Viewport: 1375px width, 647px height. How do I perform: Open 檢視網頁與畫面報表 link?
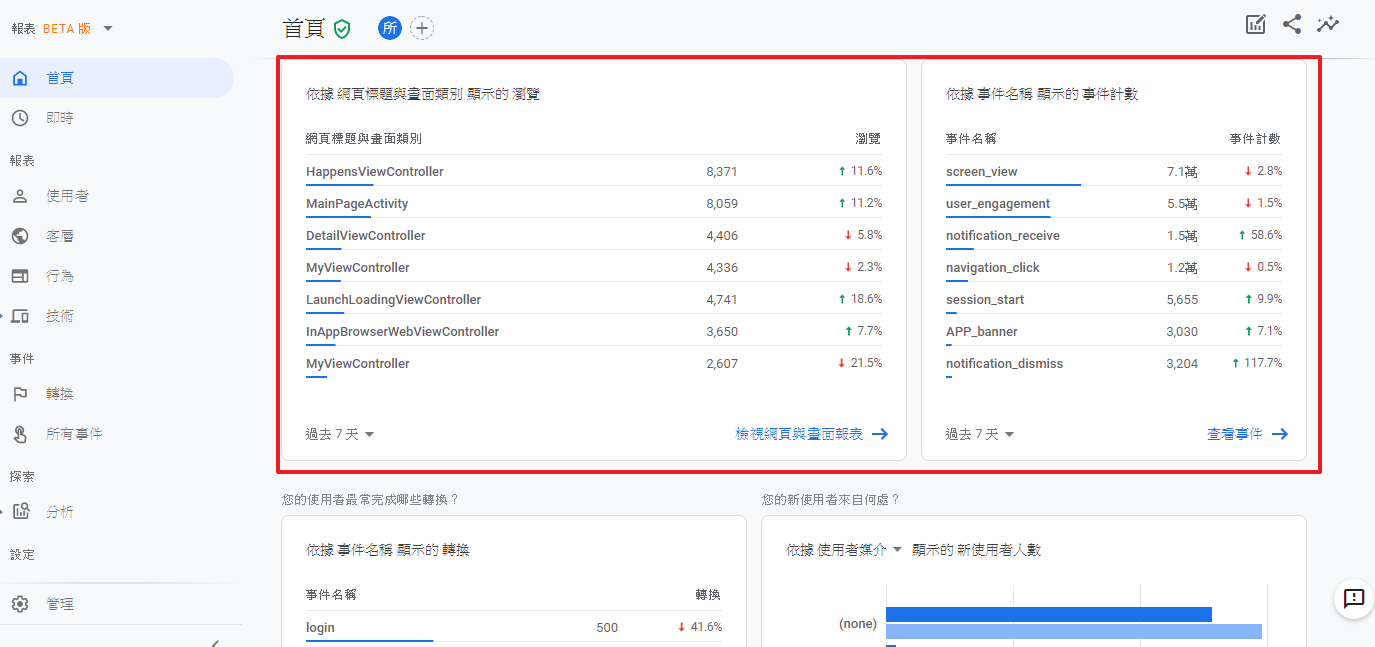[x=798, y=434]
